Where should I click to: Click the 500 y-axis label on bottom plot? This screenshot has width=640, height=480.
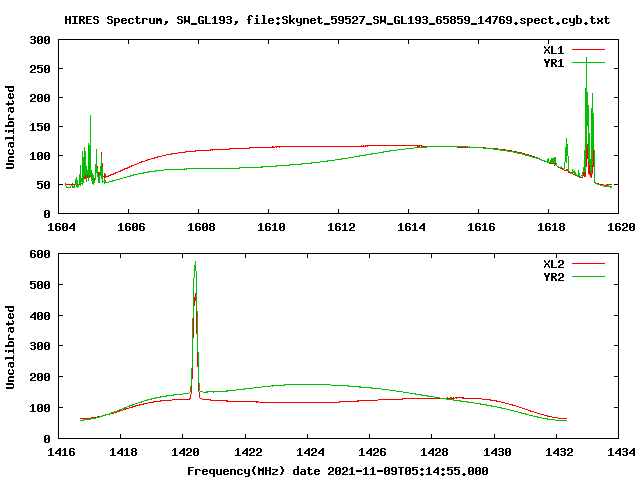point(40,285)
